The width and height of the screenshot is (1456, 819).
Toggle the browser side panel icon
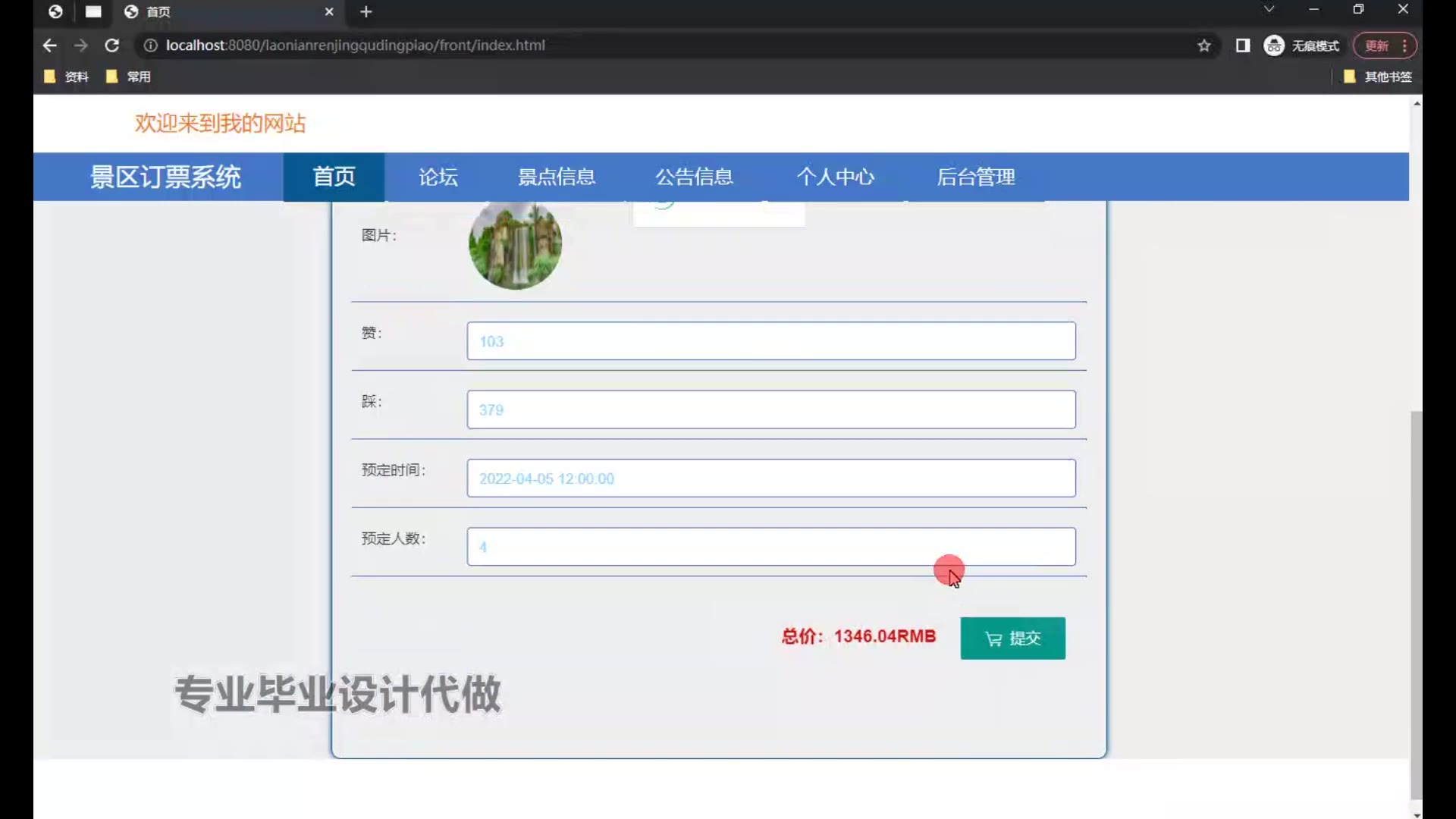click(x=1242, y=45)
